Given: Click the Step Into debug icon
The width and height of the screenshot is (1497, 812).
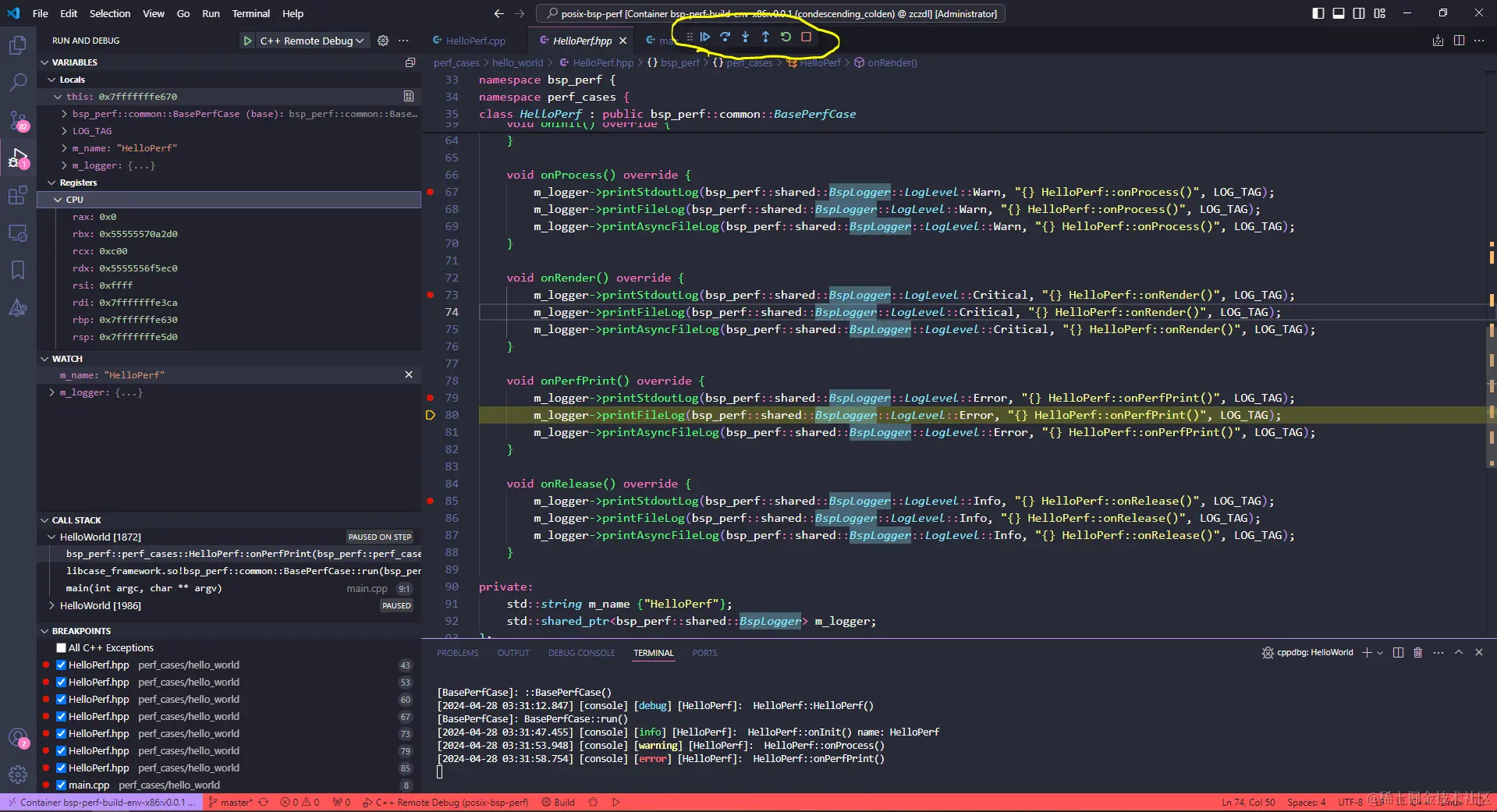Looking at the screenshot, I should [x=745, y=37].
